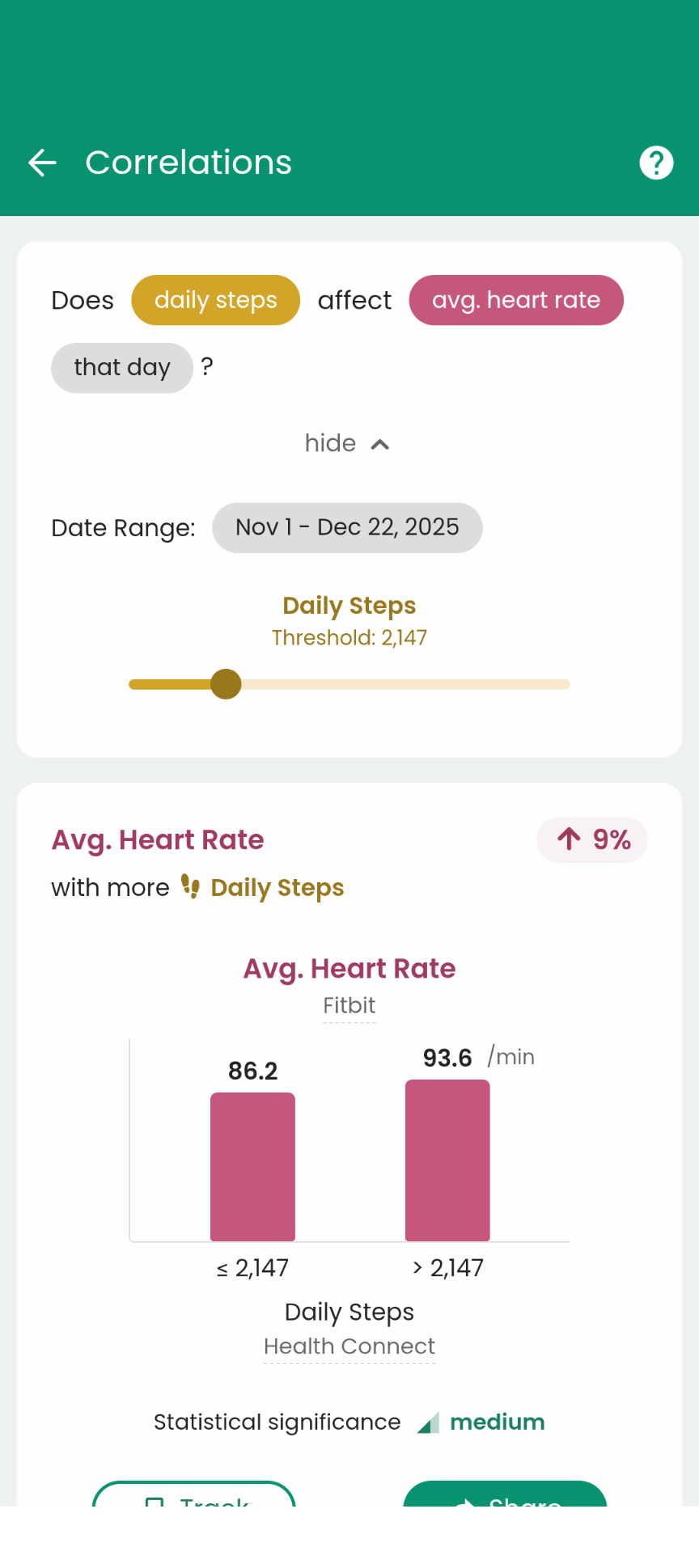Open the Health Connect source link
699x1568 pixels.
(349, 1346)
